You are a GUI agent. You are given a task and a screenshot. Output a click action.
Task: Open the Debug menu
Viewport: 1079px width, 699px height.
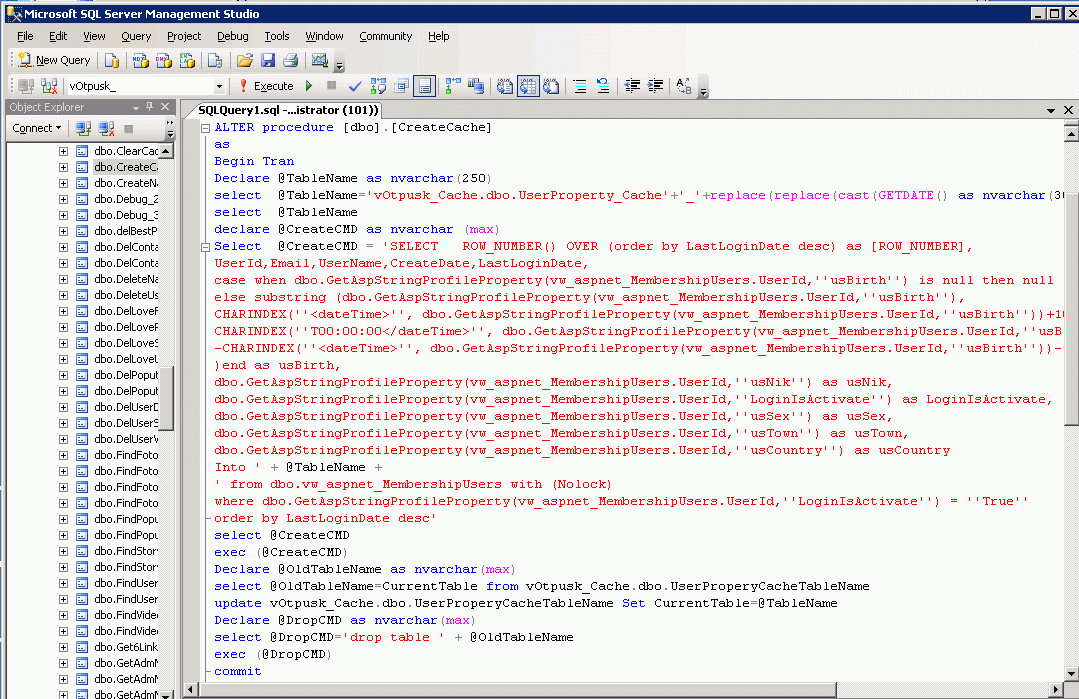[x=233, y=36]
